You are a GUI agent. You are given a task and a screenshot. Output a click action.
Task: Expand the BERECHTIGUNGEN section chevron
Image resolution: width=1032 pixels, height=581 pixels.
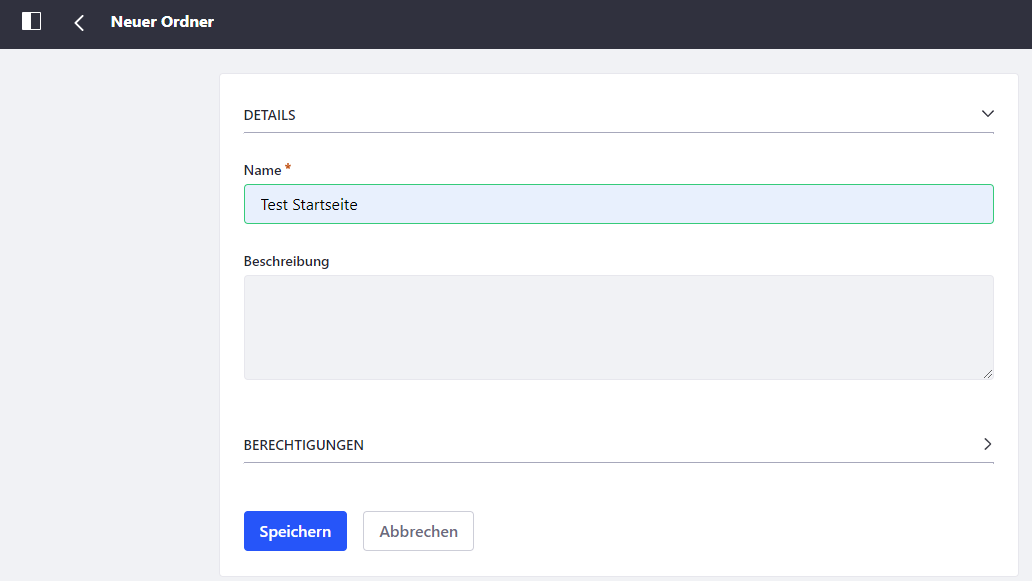[x=987, y=444]
